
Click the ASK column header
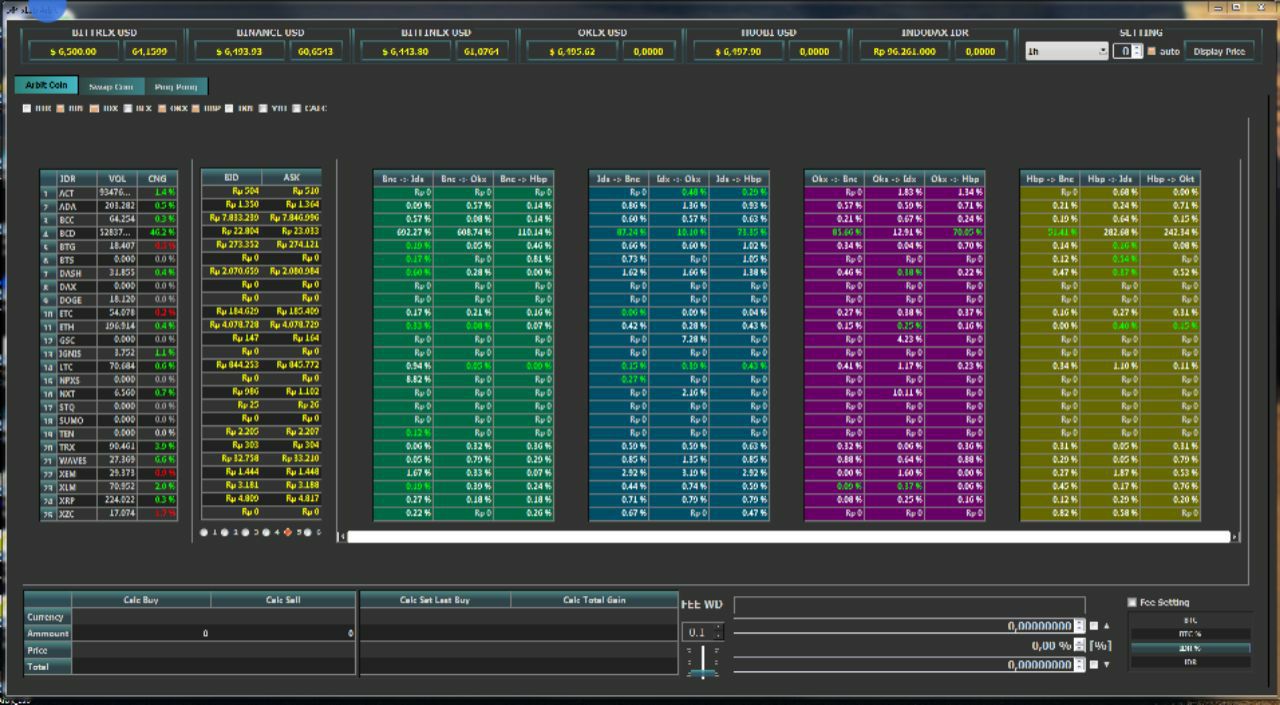292,177
